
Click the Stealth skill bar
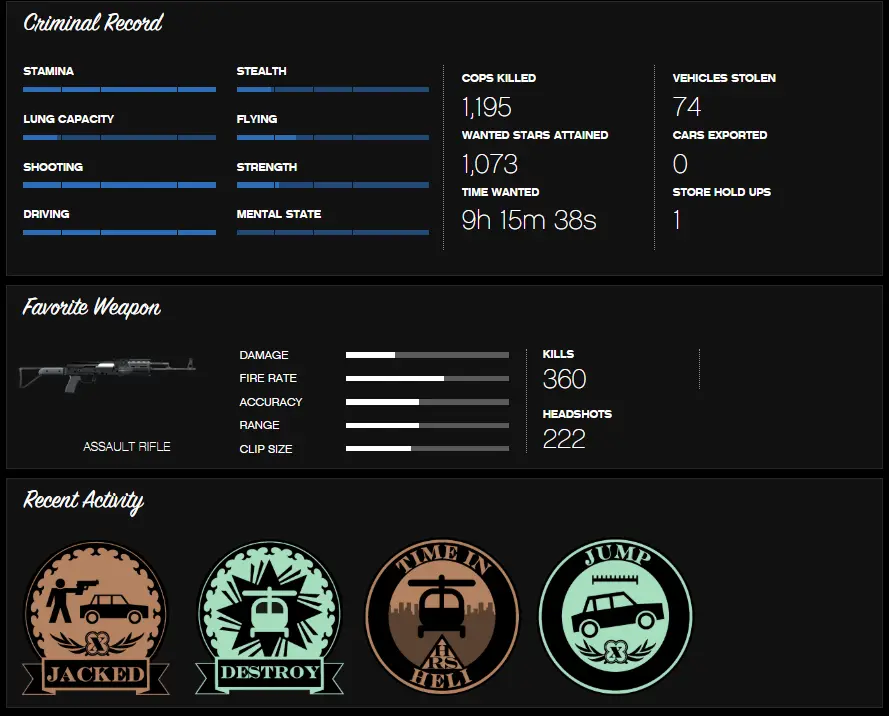pyautogui.click(x=332, y=90)
